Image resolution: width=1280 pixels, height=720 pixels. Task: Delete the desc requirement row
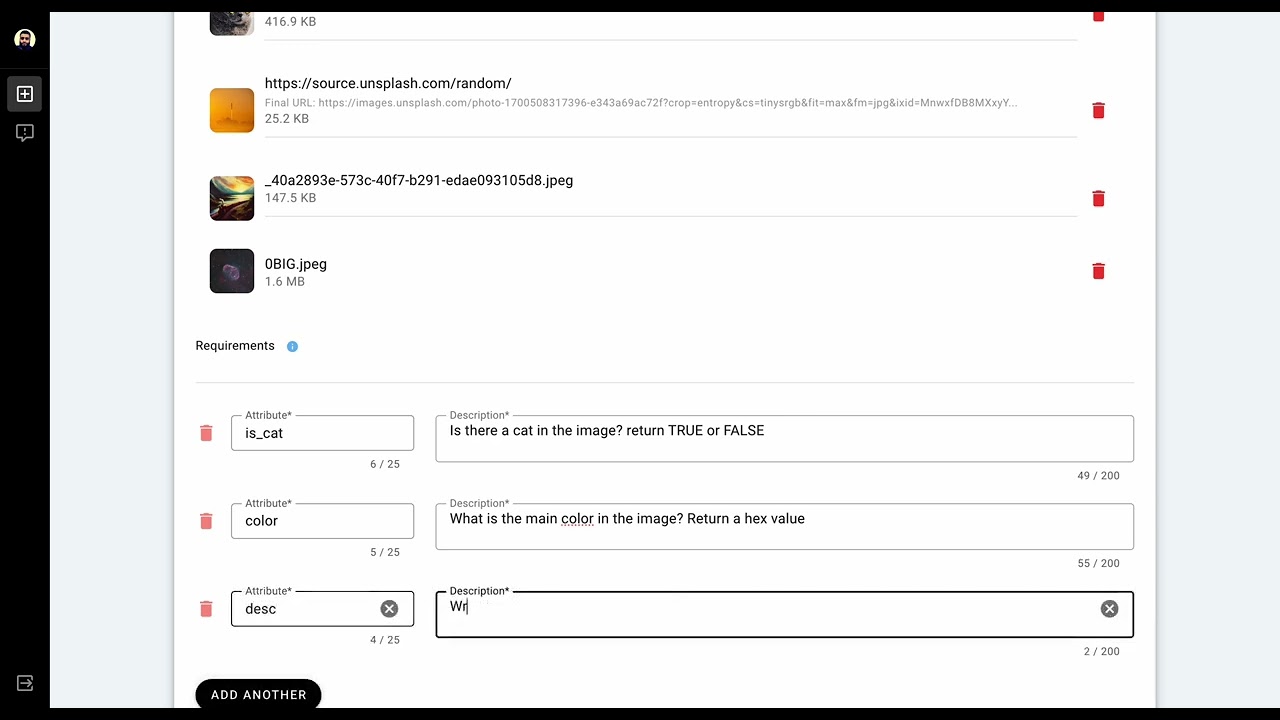206,609
